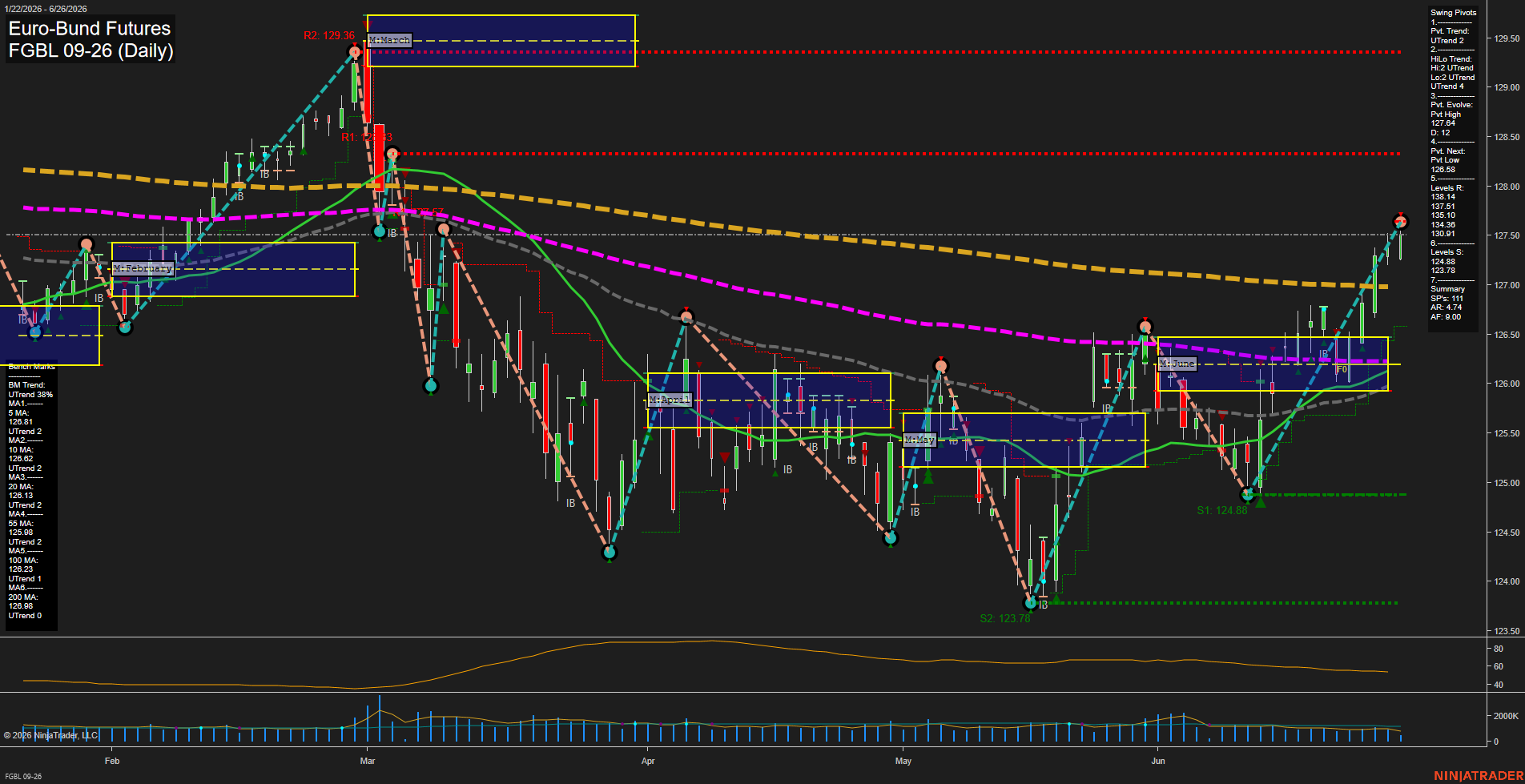Image resolution: width=1525 pixels, height=784 pixels.
Task: Select resistance level '130.91'
Action: [1443, 234]
